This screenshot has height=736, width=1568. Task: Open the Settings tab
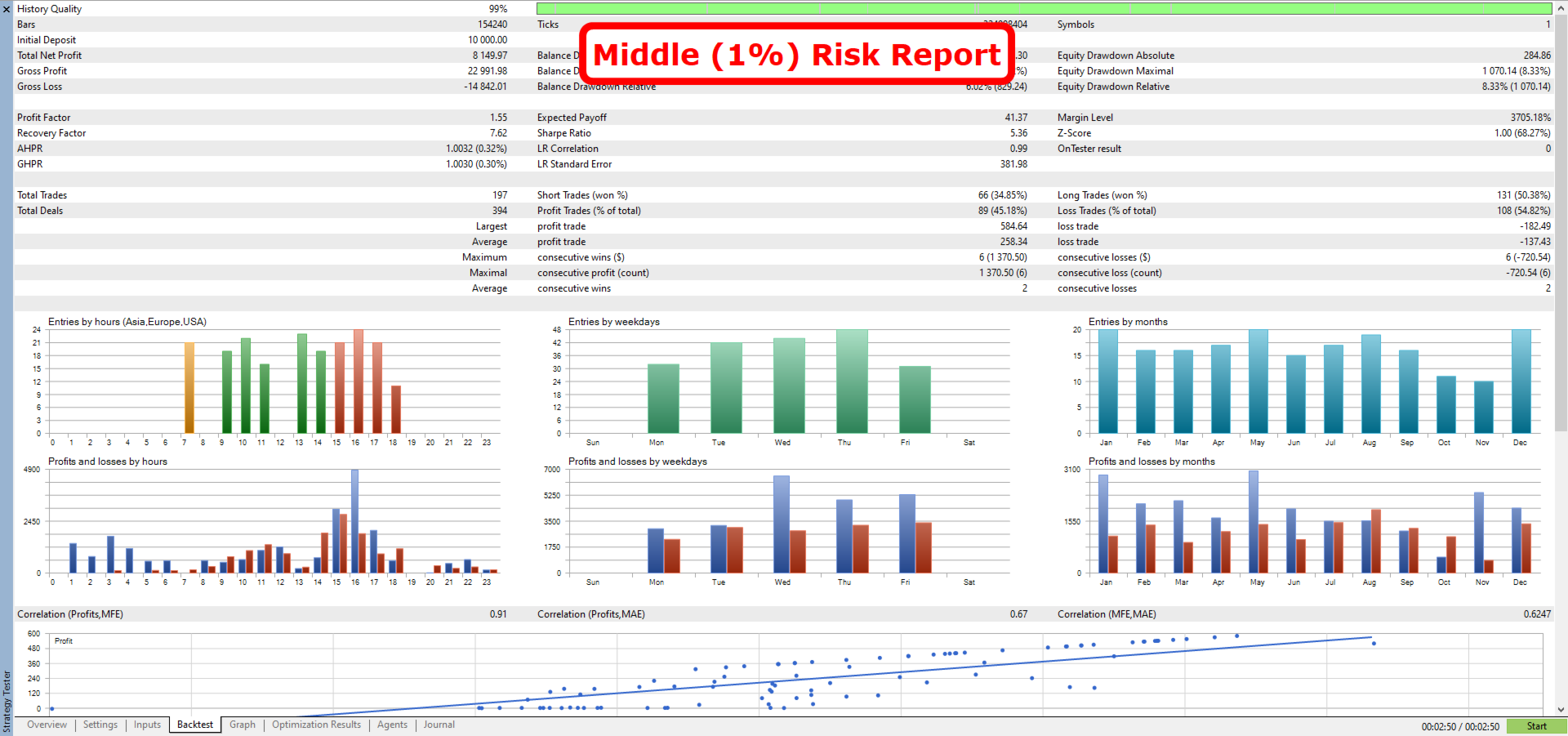point(100,725)
